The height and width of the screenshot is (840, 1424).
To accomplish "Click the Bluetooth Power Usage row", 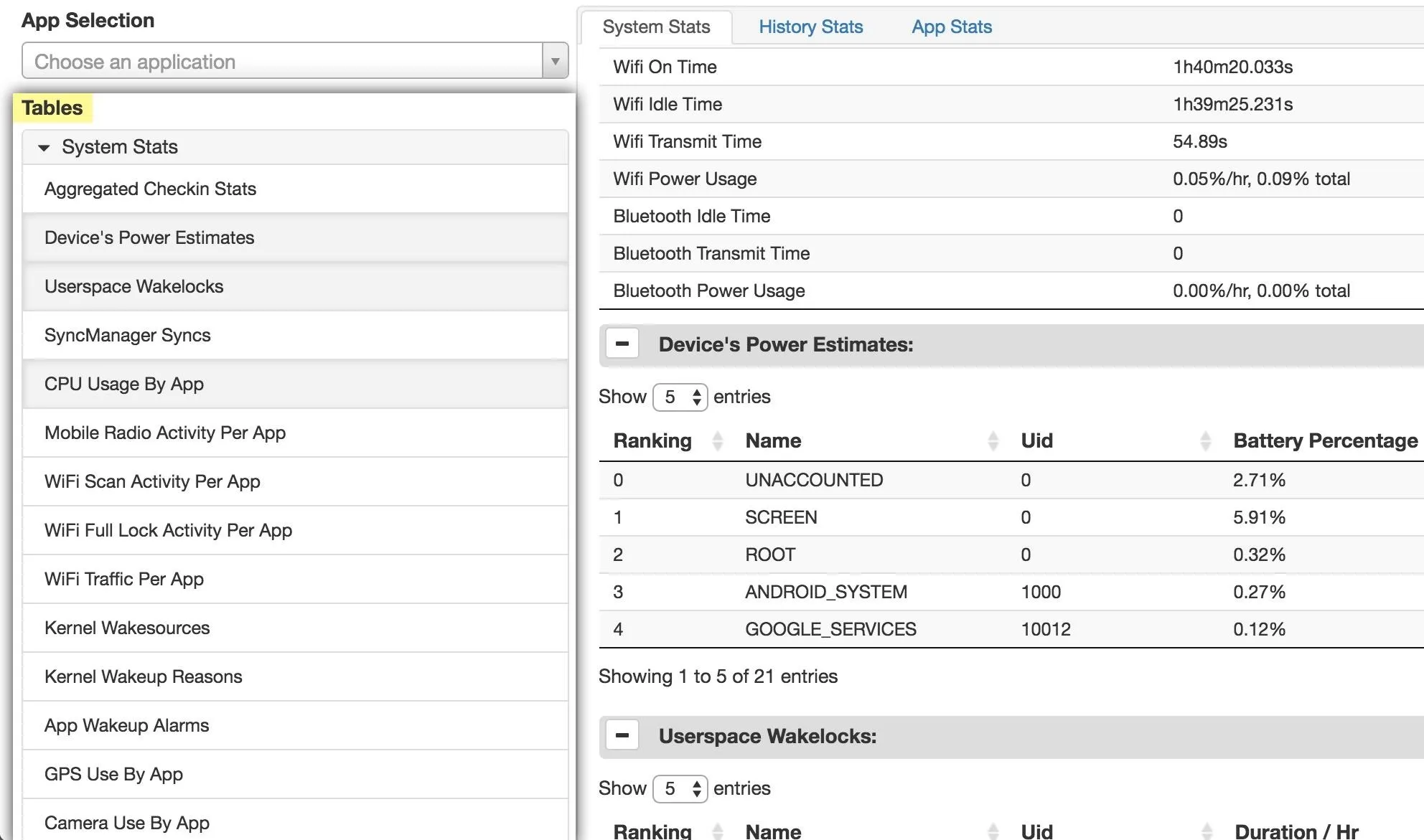I will (1011, 291).
